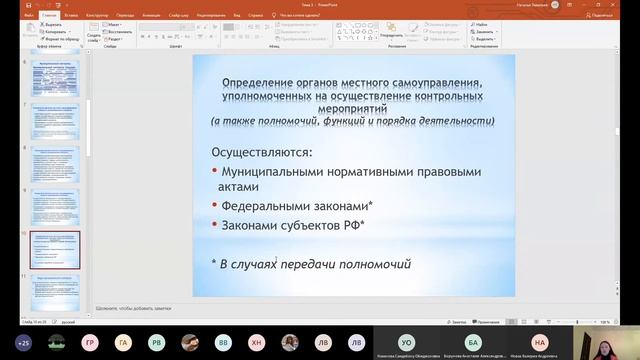Switch to Reading view icon
Viewport: 640px width, 360px height.
536,322
